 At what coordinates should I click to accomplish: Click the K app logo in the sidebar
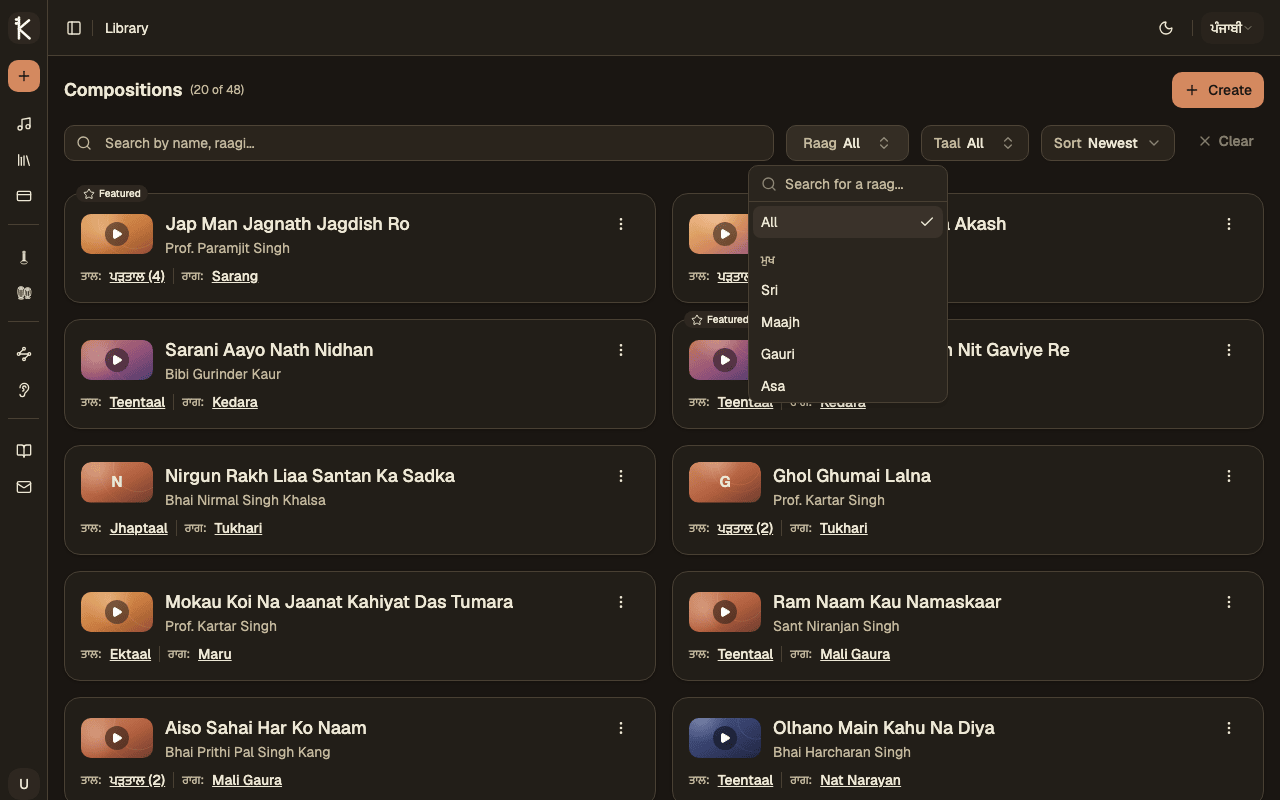click(x=23, y=28)
